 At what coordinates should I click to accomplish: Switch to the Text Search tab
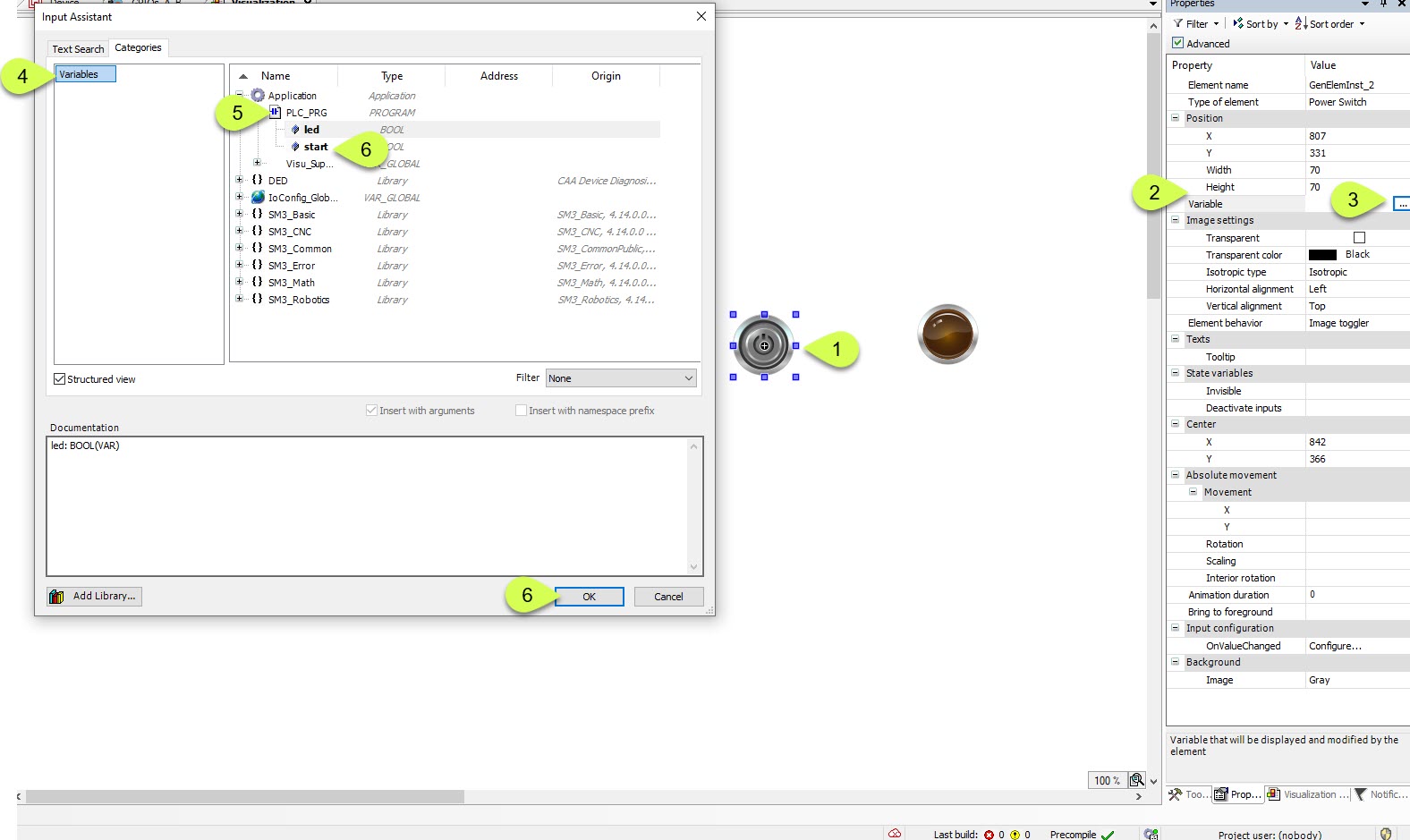pos(78,49)
